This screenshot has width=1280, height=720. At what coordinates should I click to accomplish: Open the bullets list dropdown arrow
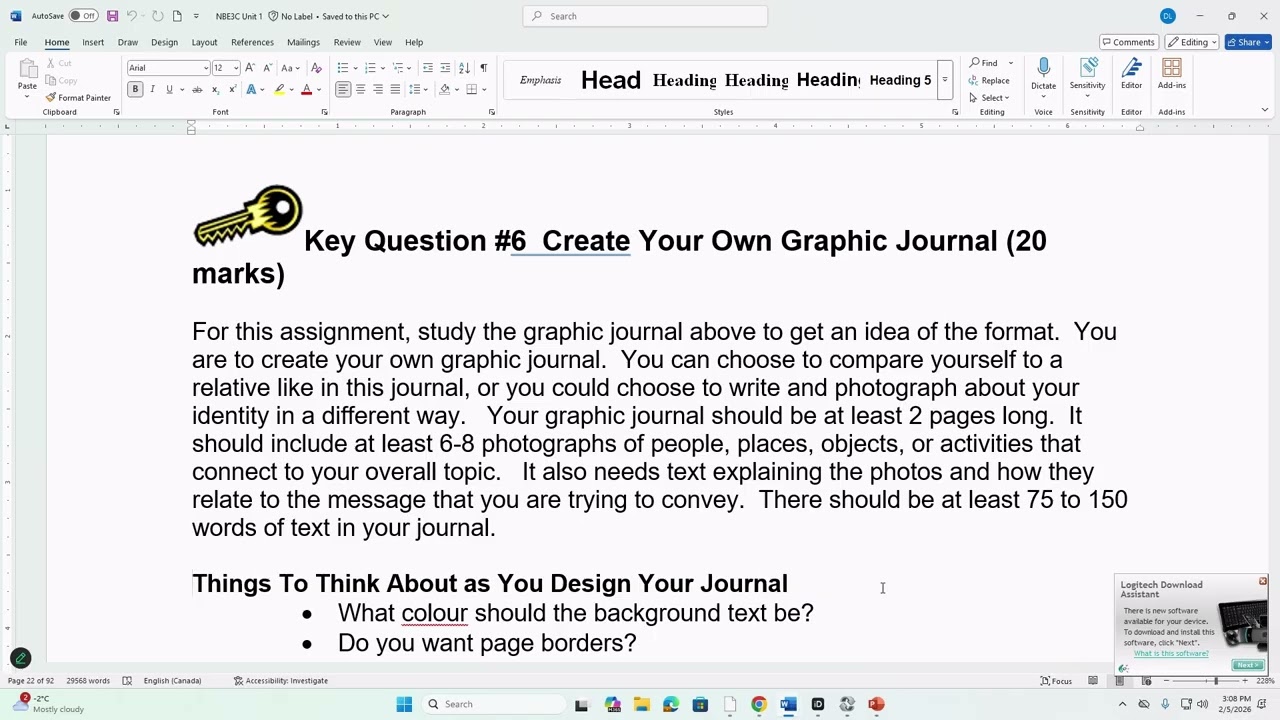click(x=353, y=68)
